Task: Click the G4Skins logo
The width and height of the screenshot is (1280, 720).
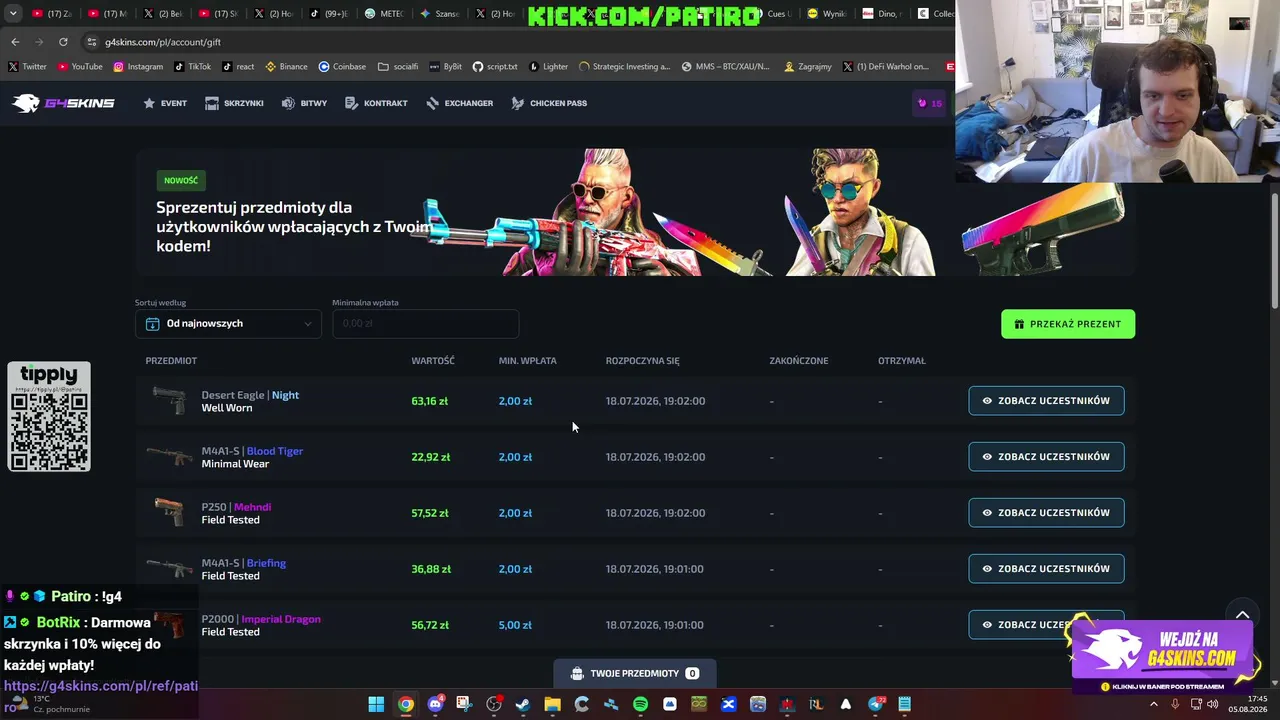Action: click(64, 103)
